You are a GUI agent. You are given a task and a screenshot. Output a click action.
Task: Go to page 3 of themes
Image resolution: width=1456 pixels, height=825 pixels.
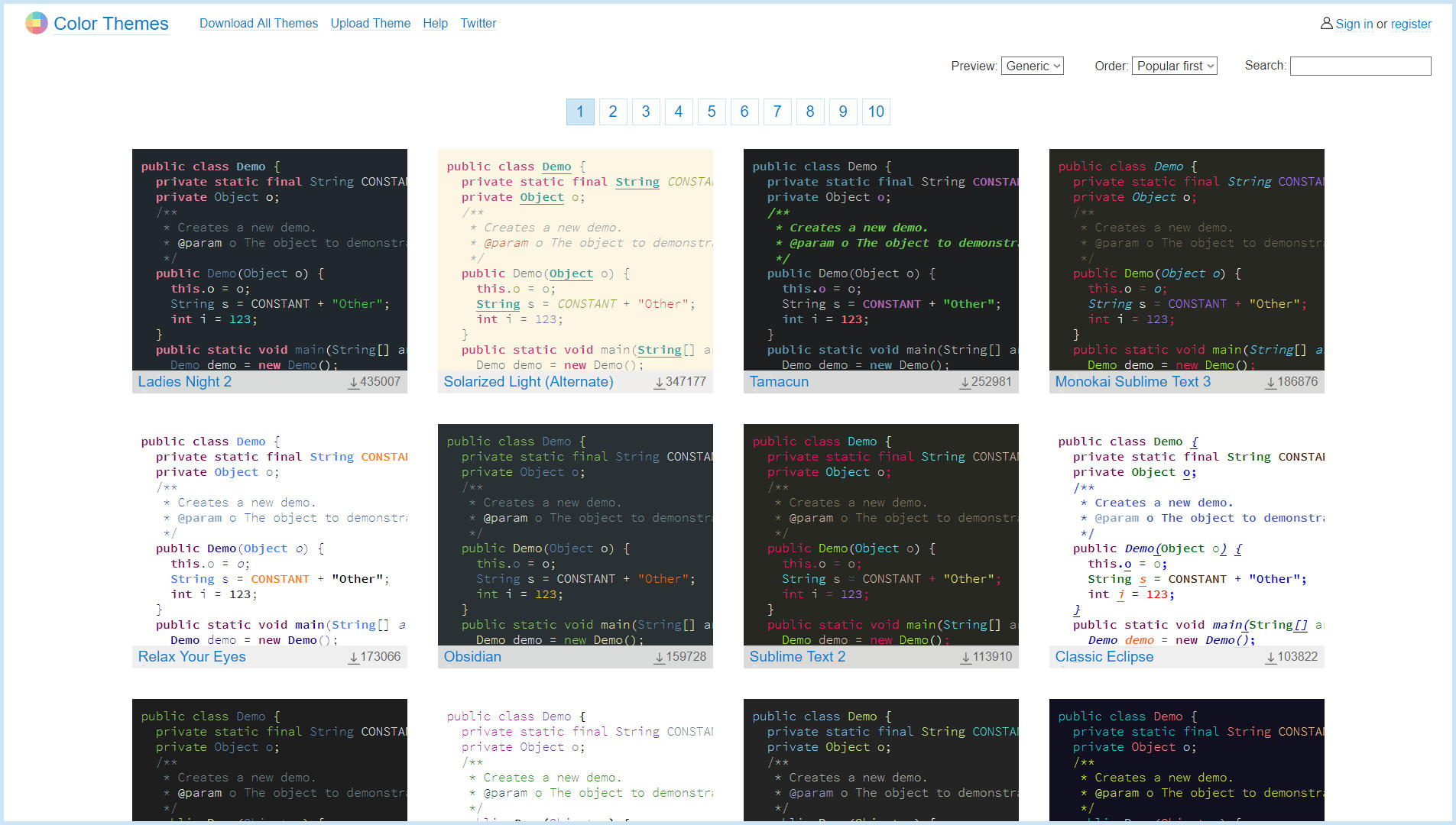(x=646, y=112)
